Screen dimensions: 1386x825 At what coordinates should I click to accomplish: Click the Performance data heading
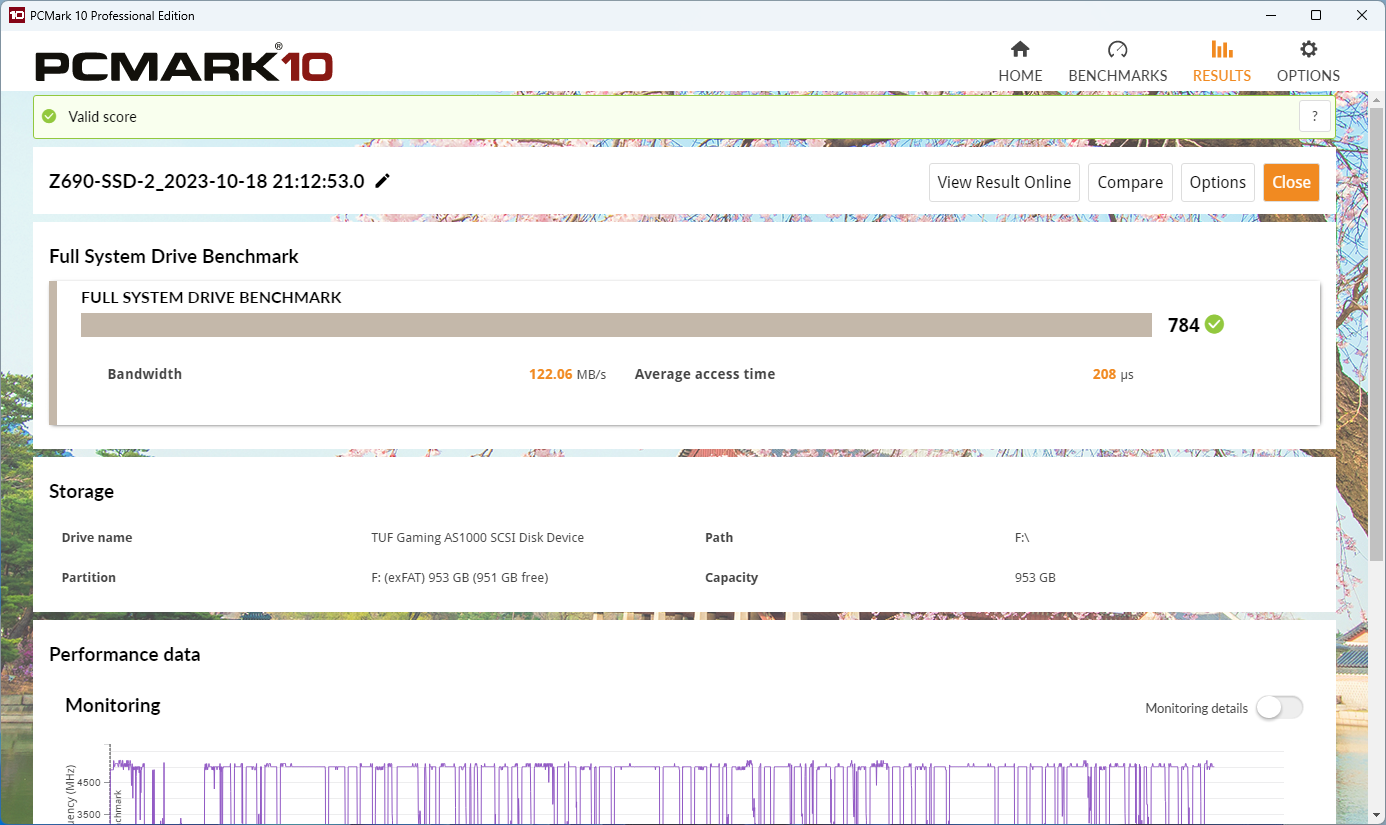click(x=125, y=655)
